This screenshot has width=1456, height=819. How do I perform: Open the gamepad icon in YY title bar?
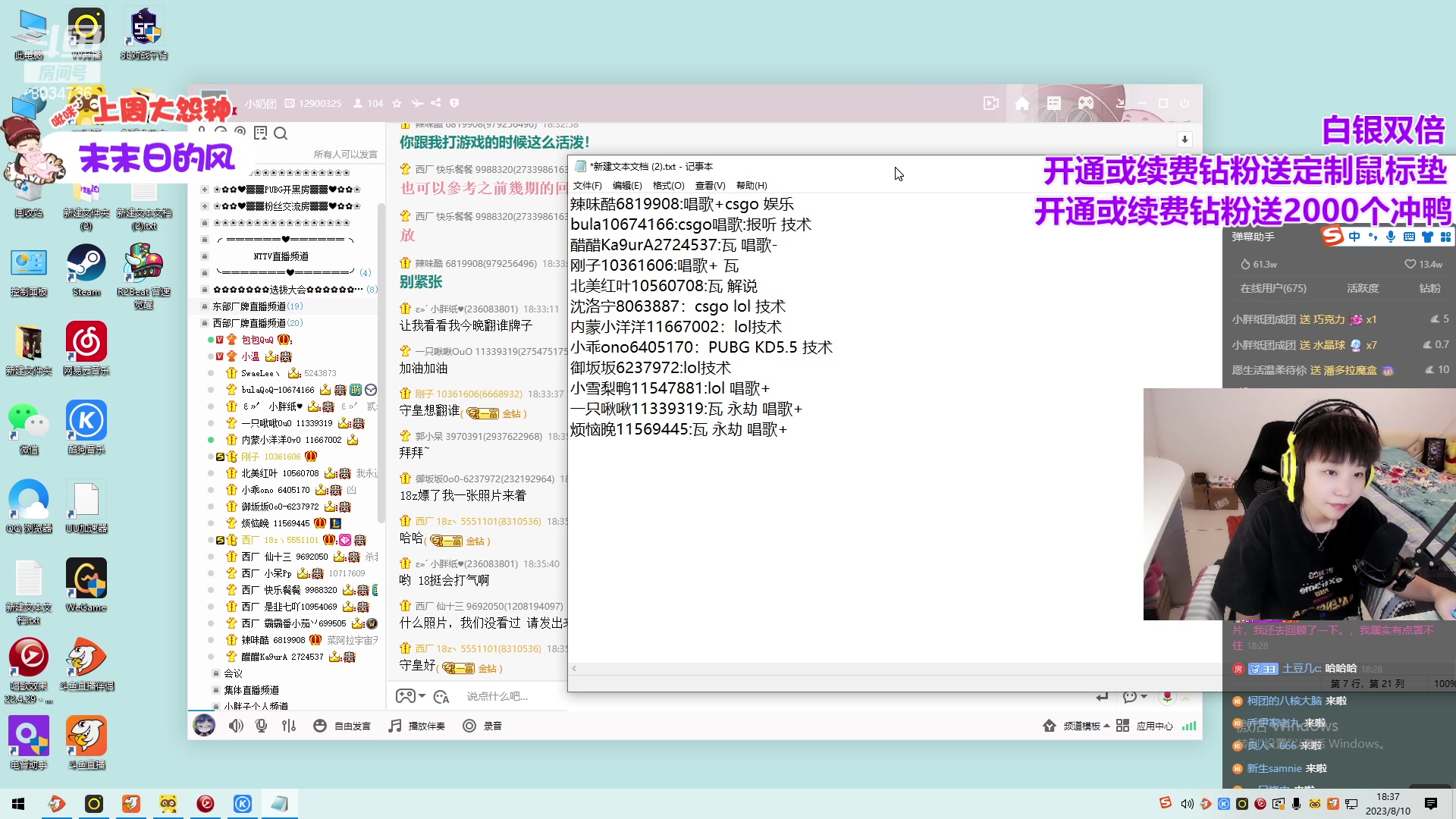tap(1086, 103)
